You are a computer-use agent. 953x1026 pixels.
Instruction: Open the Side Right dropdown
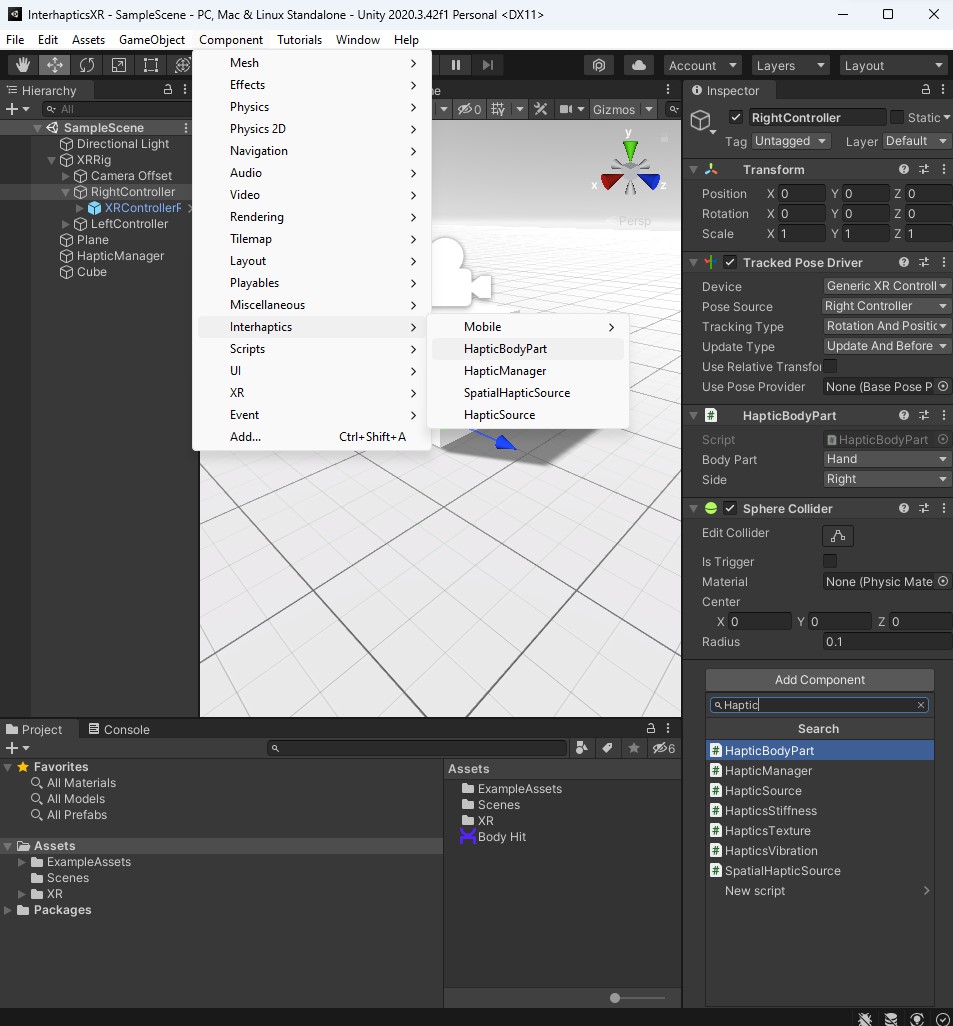(x=886, y=479)
